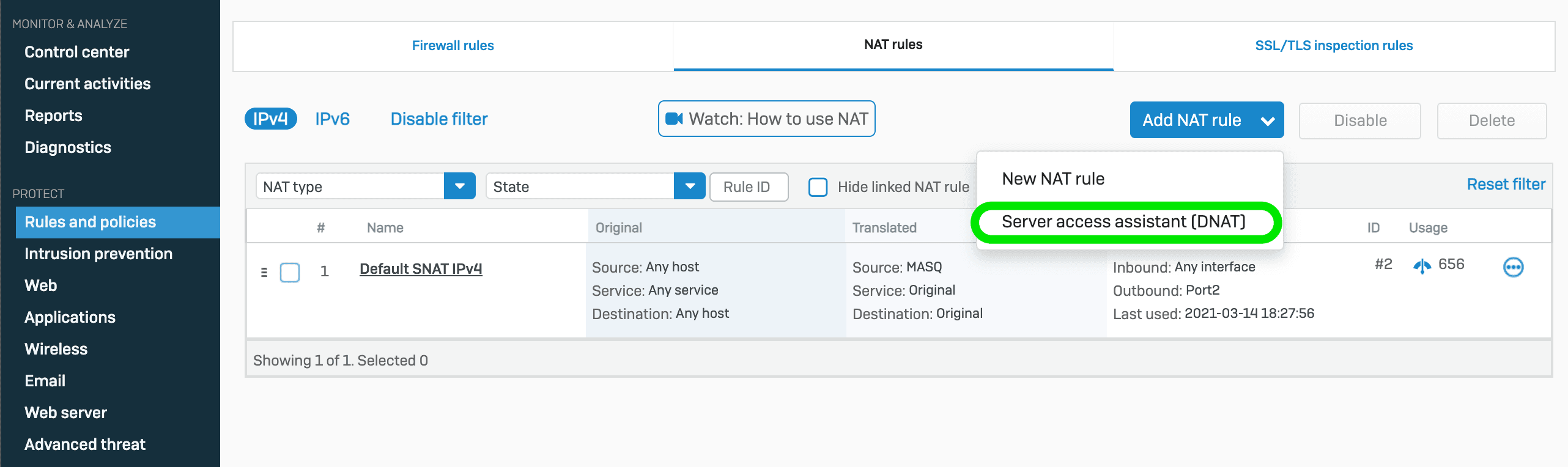
Task: Select Rules and policies sidebar item
Action: tap(118, 222)
